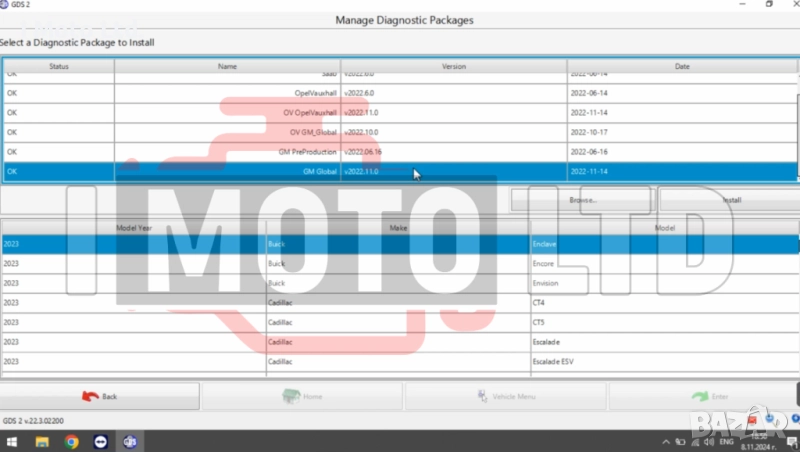Open the Windows Start menu
Viewport: 800px width, 452px height.
[11, 442]
